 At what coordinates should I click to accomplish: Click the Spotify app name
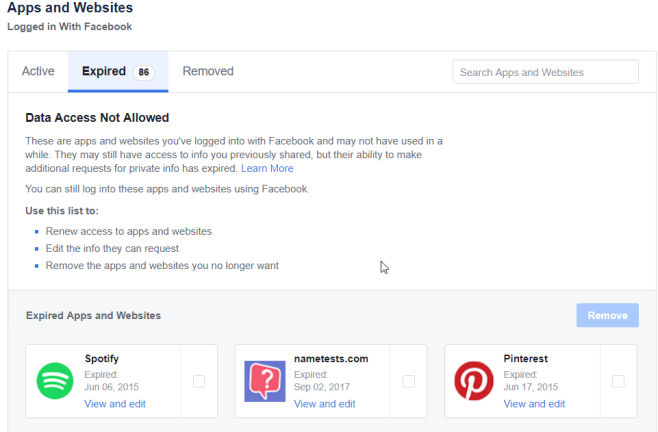[x=102, y=359]
